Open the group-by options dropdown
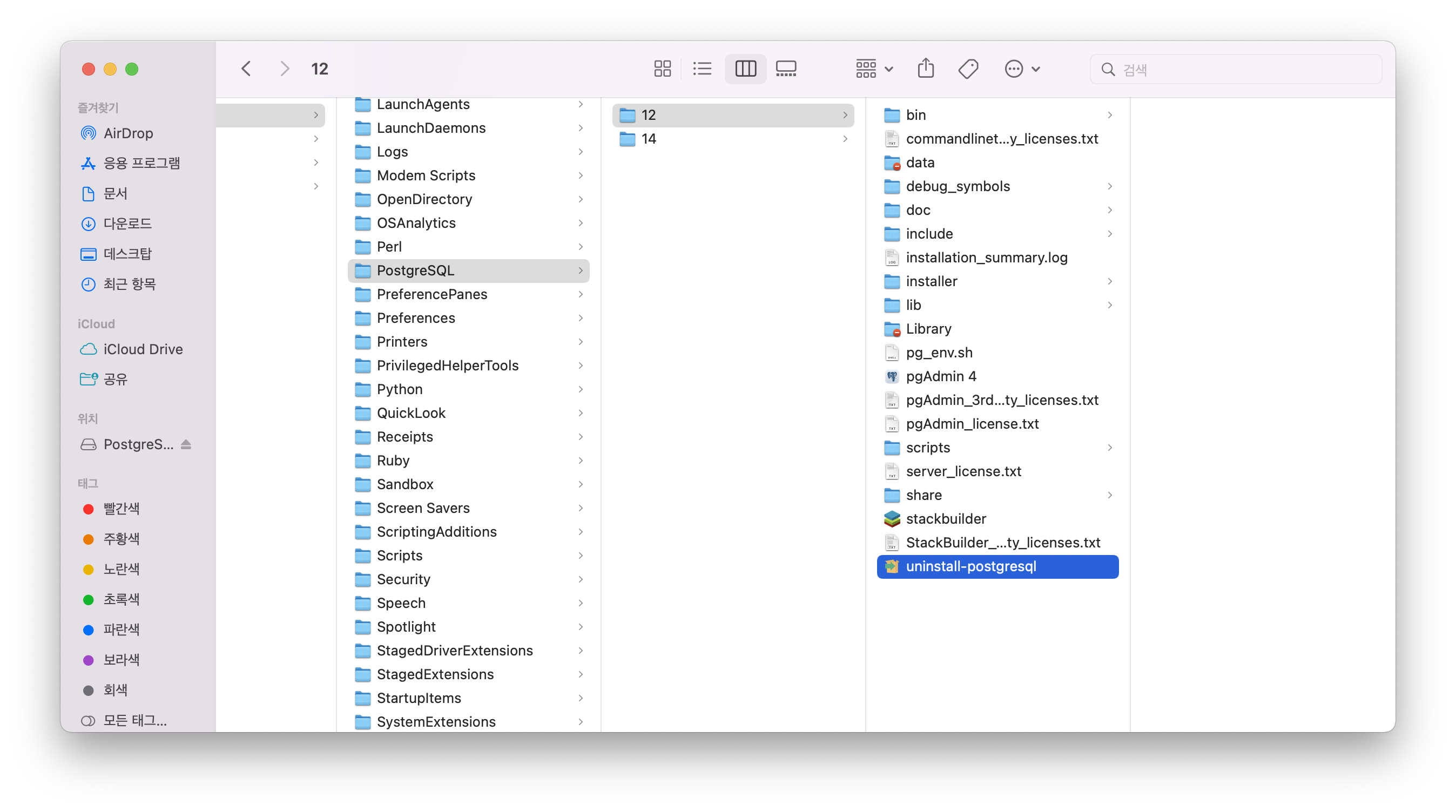Screen dimensions: 1456x812 [x=874, y=69]
